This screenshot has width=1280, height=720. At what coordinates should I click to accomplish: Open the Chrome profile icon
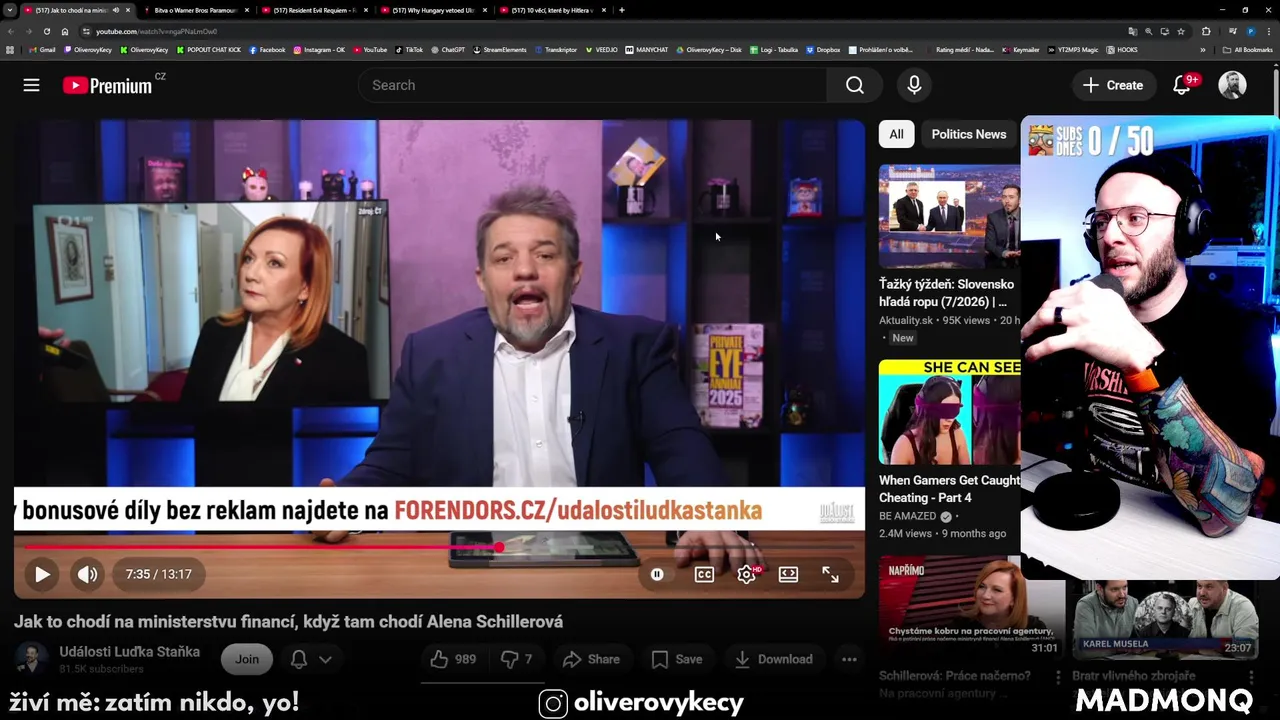click(x=1250, y=31)
